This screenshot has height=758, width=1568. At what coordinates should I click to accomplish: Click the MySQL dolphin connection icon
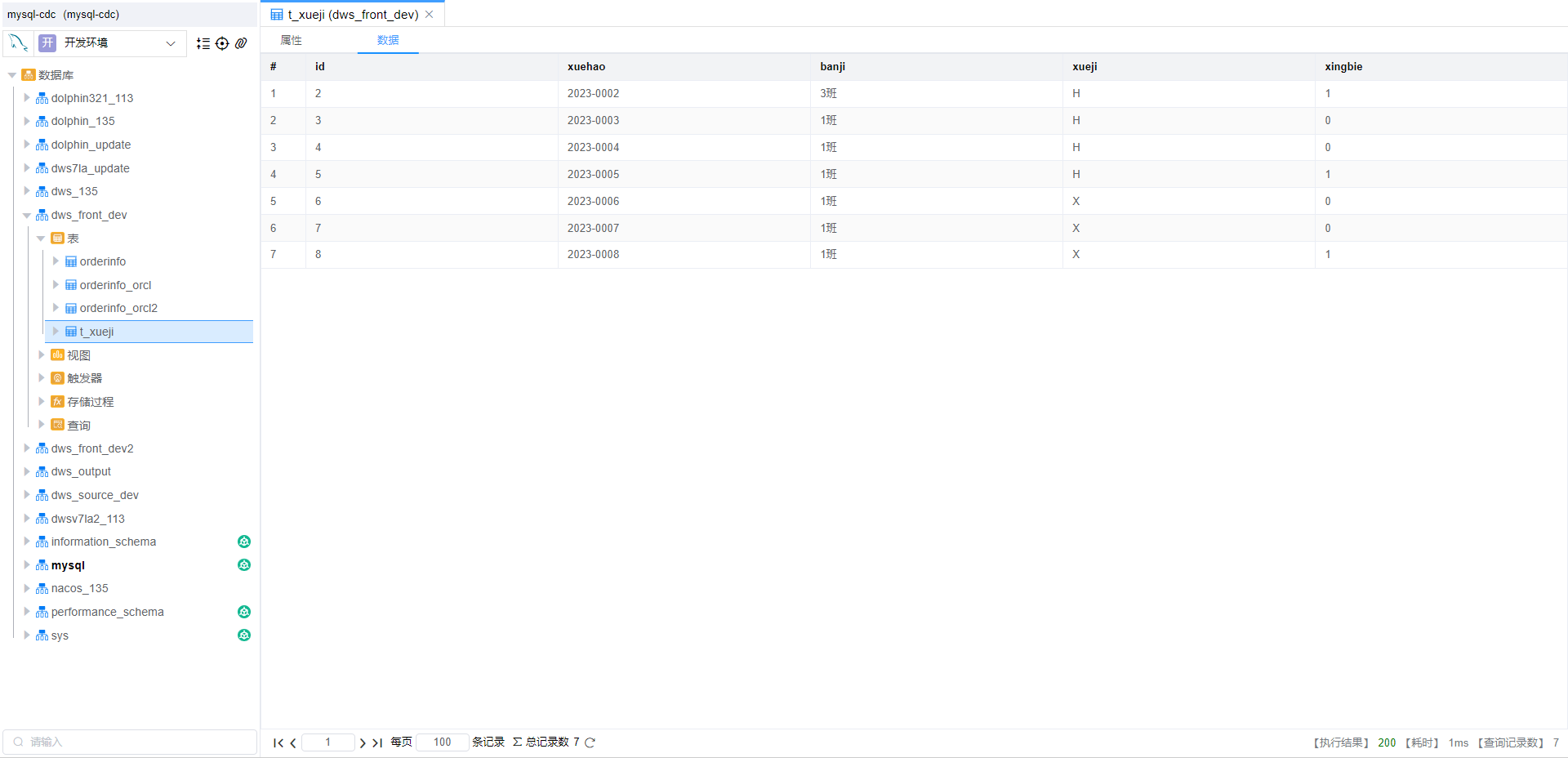[18, 42]
